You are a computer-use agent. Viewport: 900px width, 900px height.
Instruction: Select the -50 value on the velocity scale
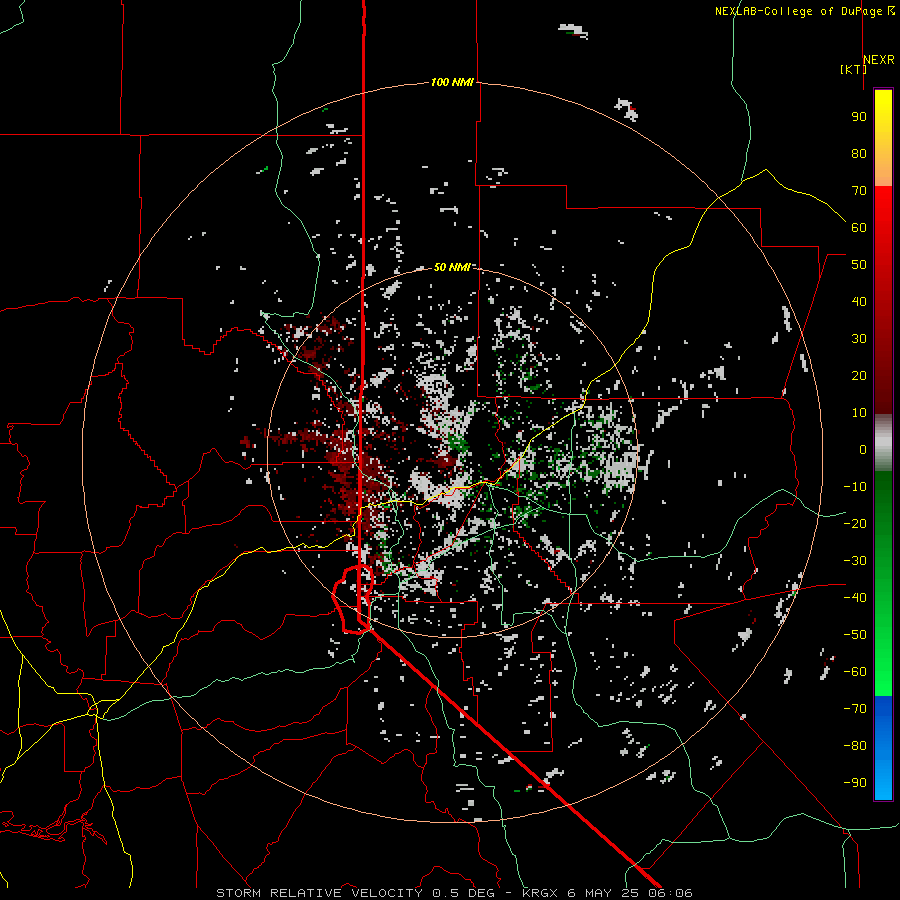tap(855, 635)
